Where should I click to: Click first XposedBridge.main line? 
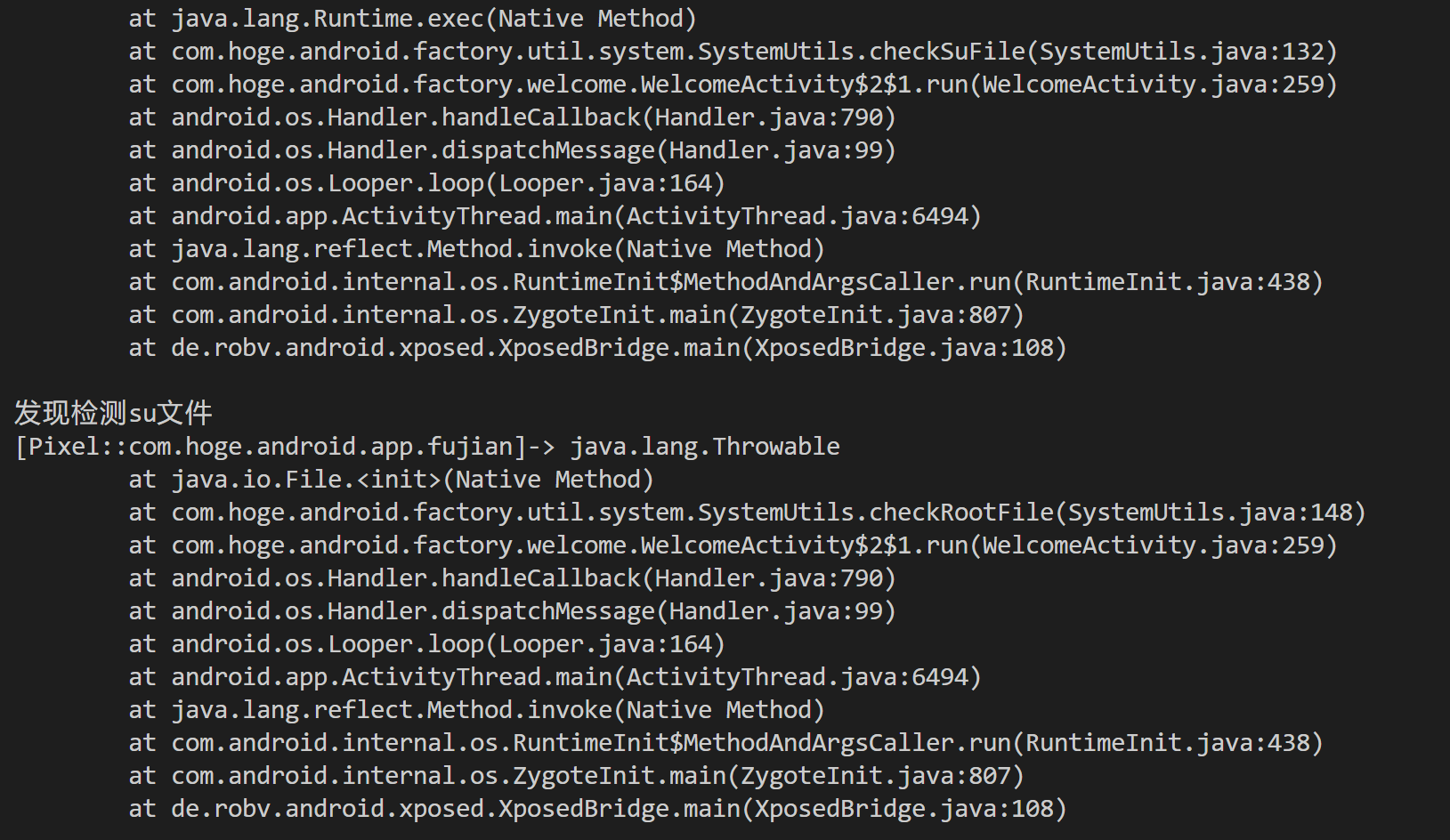click(x=597, y=348)
